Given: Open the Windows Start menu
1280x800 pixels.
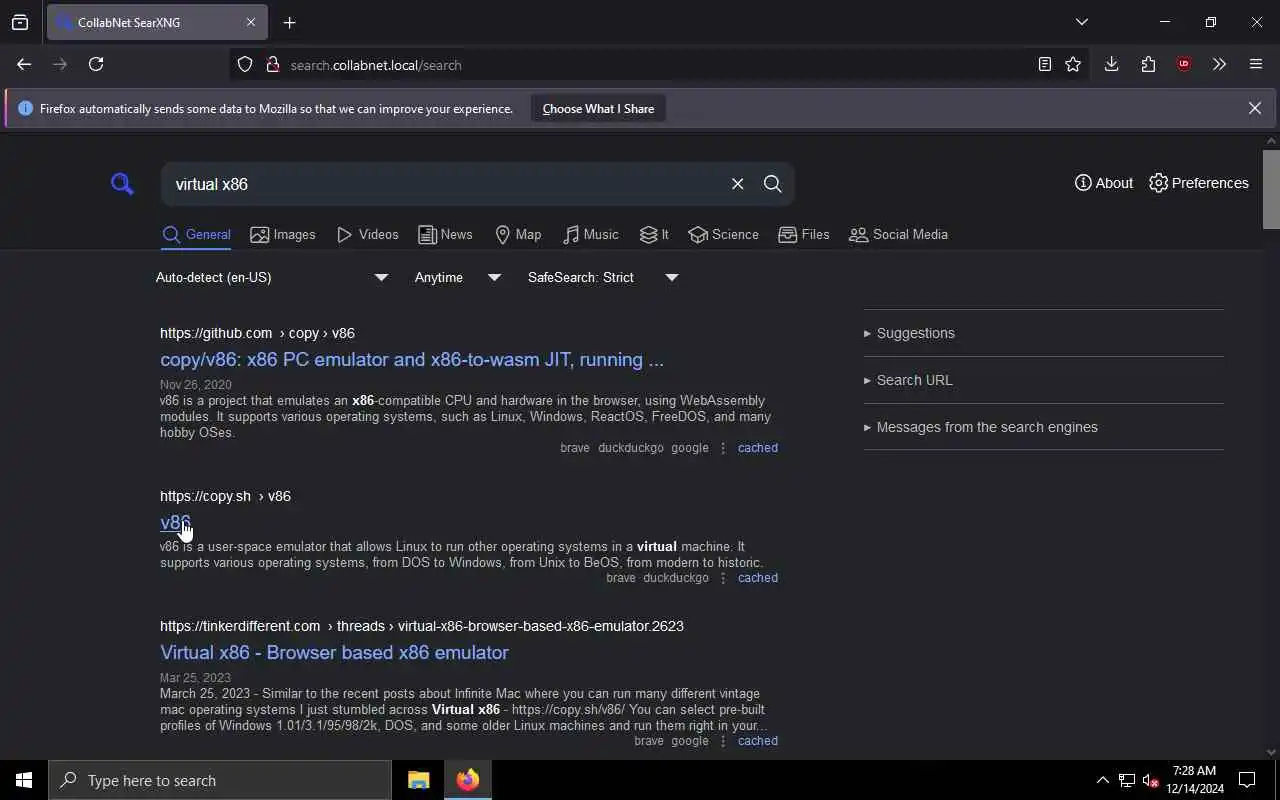Looking at the screenshot, I should coord(24,780).
